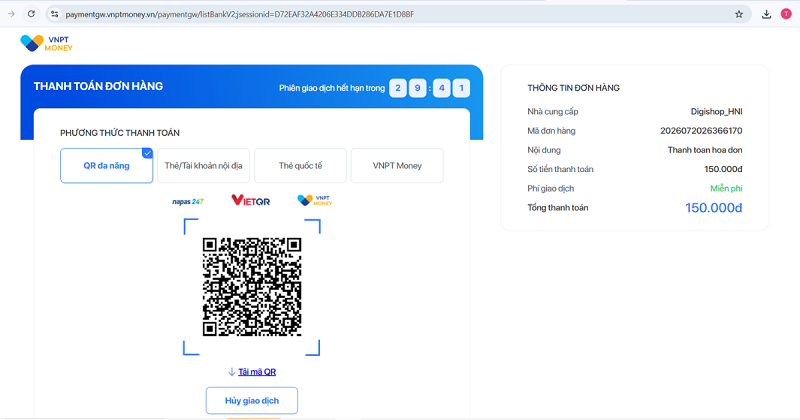Open site information icon in address bar
Image resolution: width=800 pixels, height=420 pixels.
point(55,14)
